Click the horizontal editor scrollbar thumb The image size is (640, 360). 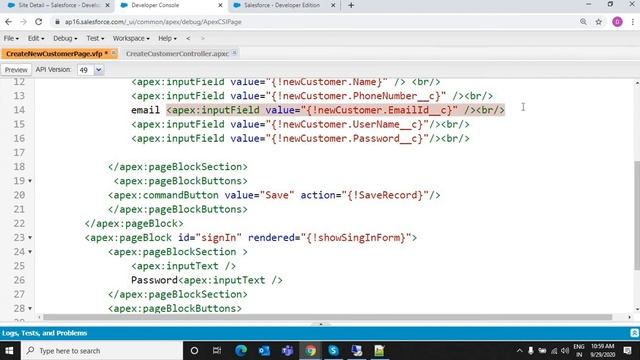[327, 317]
